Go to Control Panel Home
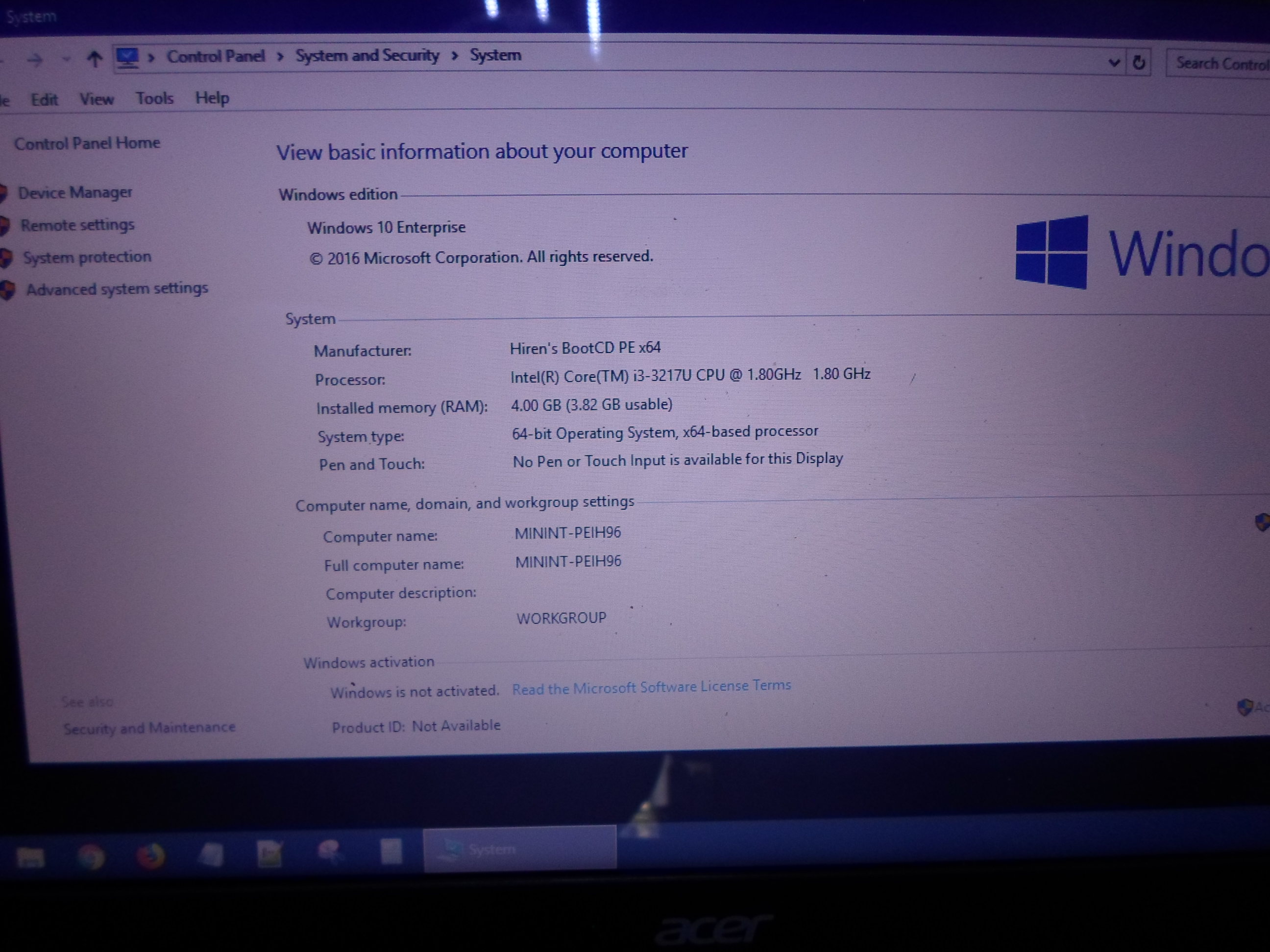Image resolution: width=1270 pixels, height=952 pixels. tap(87, 143)
